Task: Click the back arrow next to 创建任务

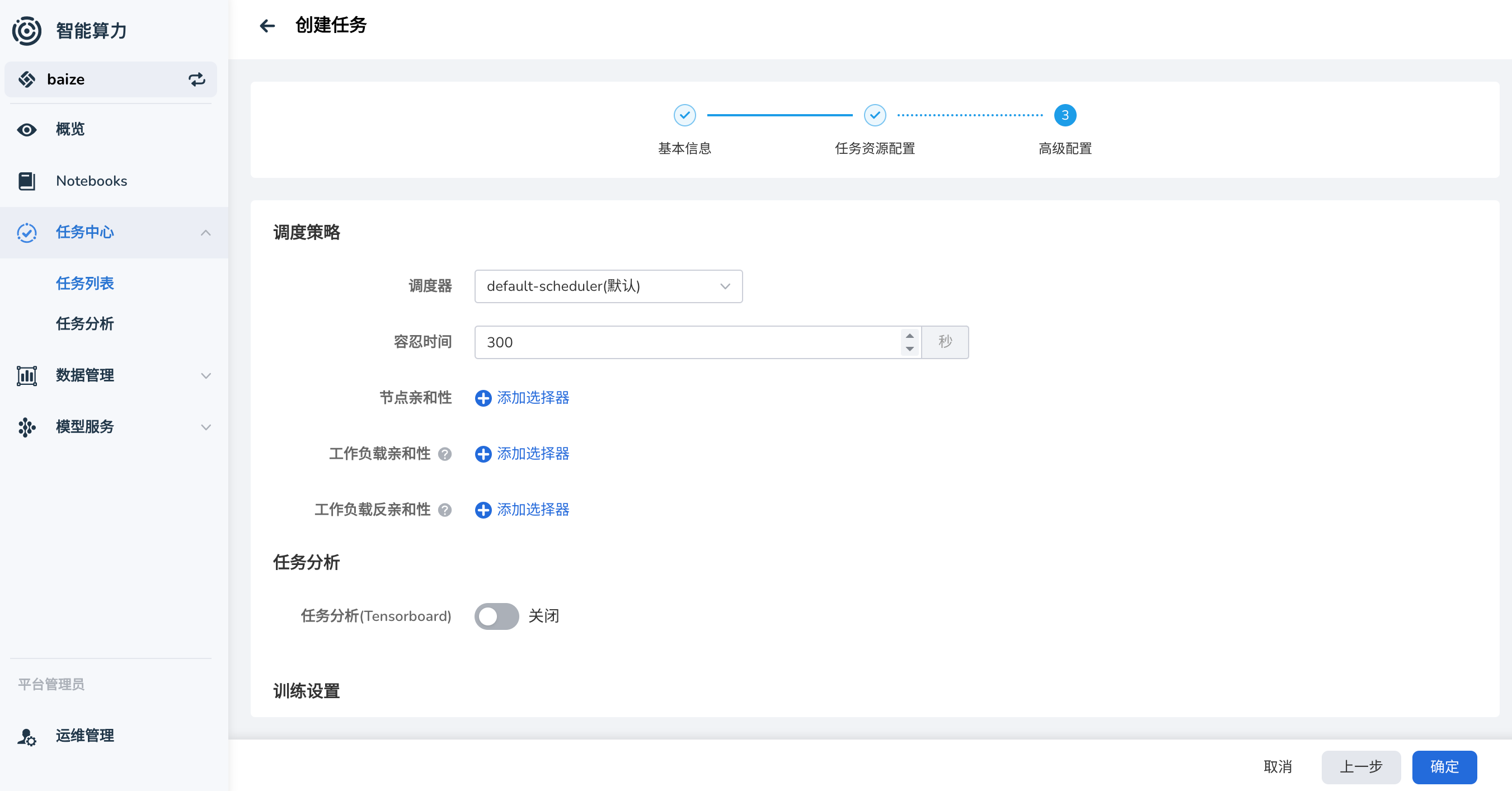Action: [x=267, y=26]
